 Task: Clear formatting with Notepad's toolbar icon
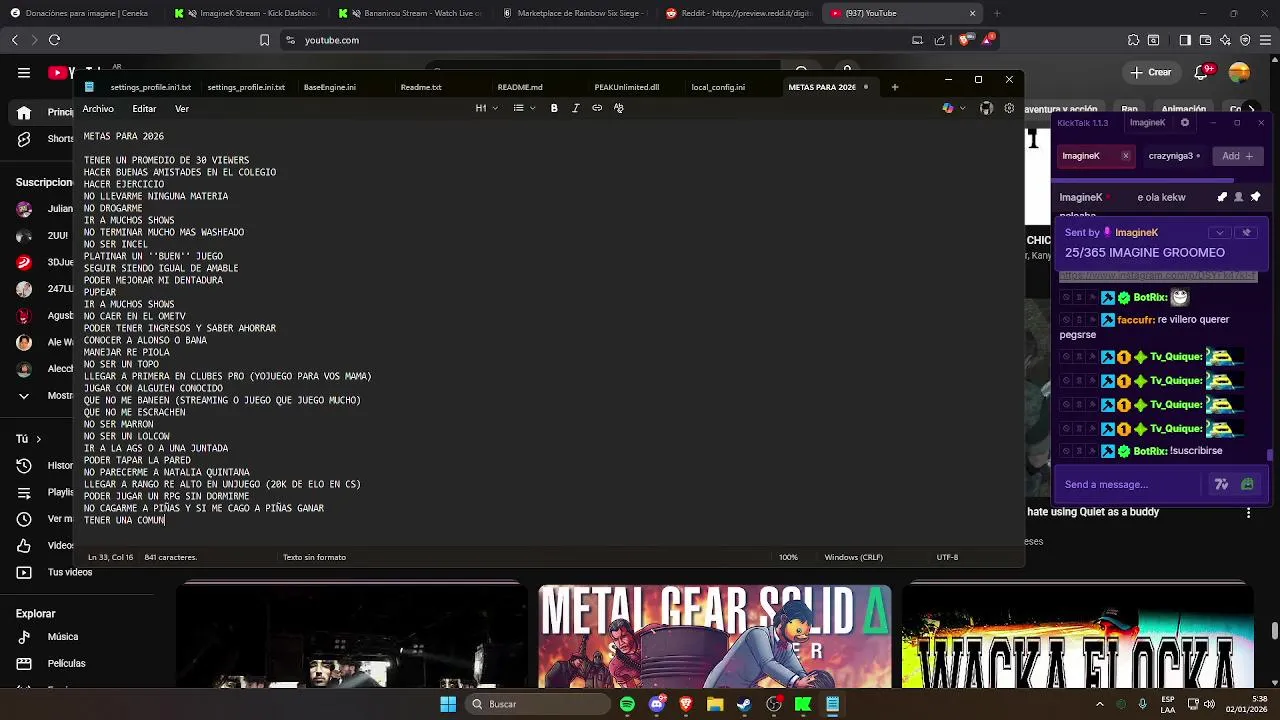619,108
